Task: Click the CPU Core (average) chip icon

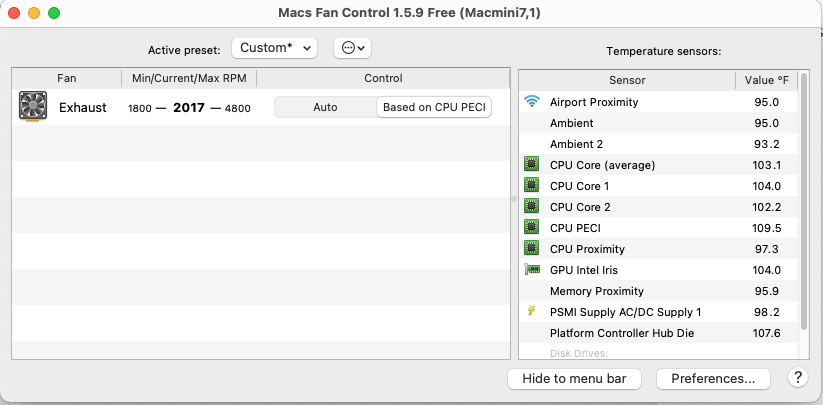Action: (531, 165)
